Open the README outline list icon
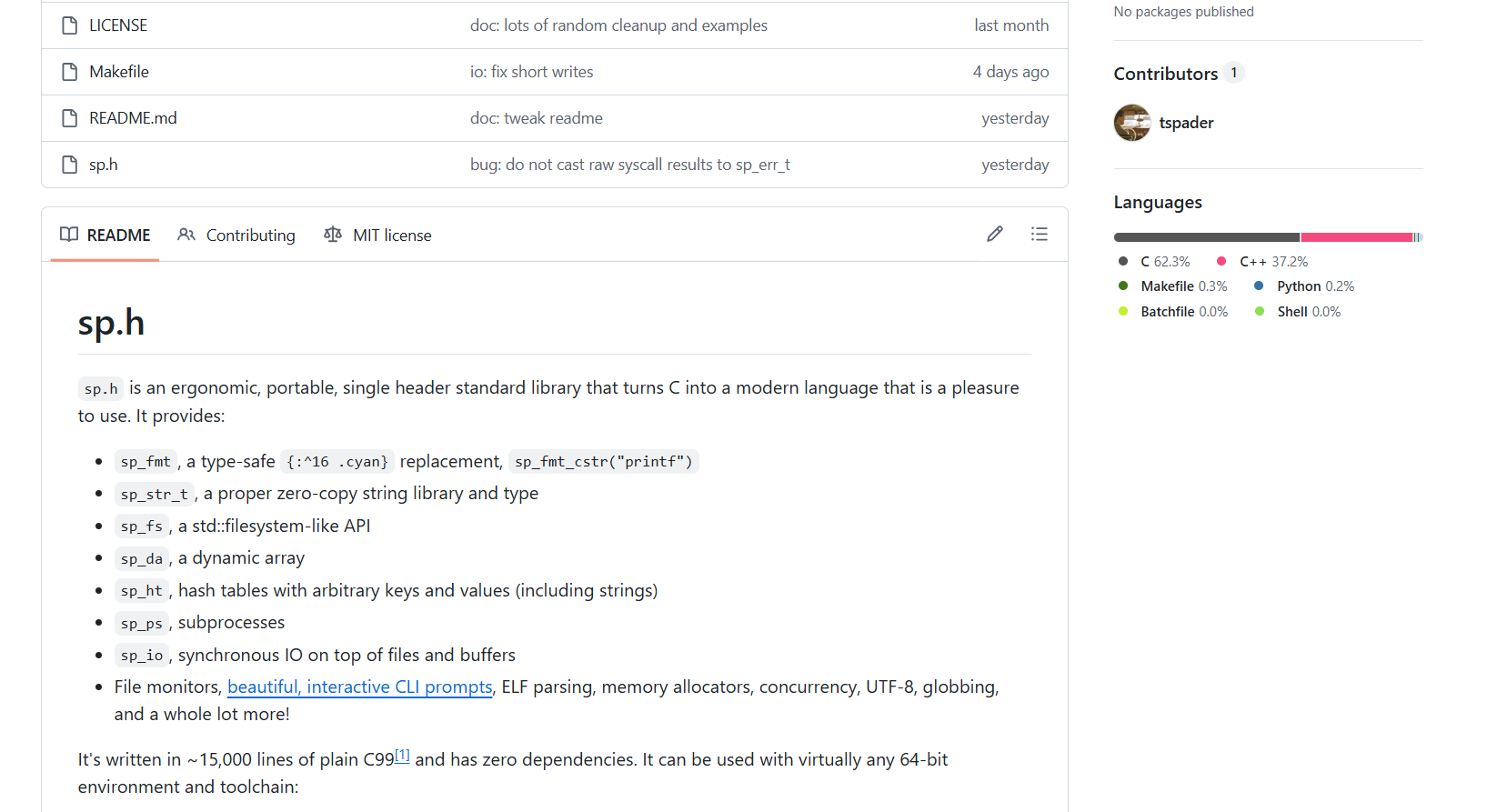The height and width of the screenshot is (812, 1507). click(1040, 235)
